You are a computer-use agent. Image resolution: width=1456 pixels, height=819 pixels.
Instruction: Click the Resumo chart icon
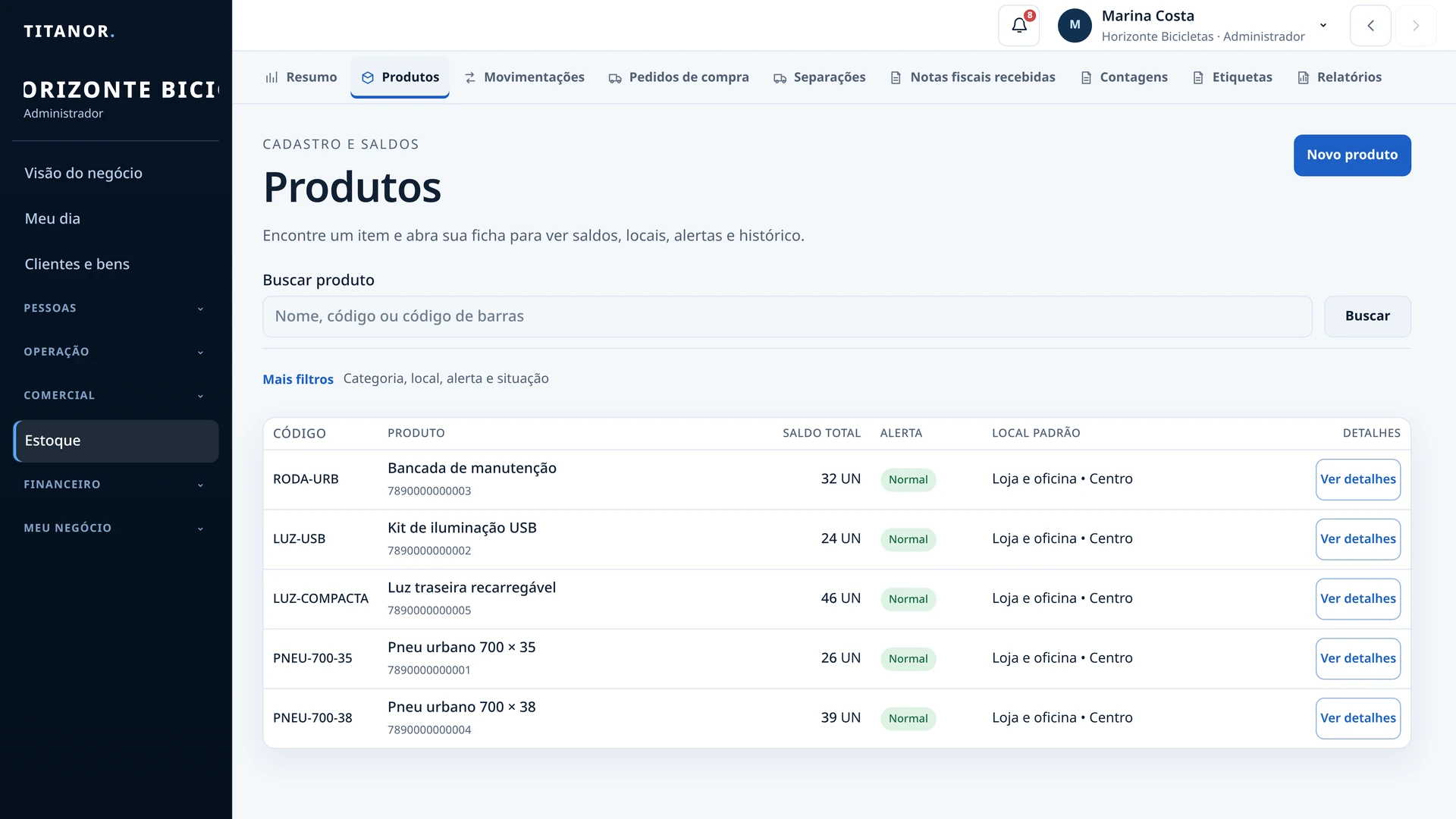pos(271,77)
